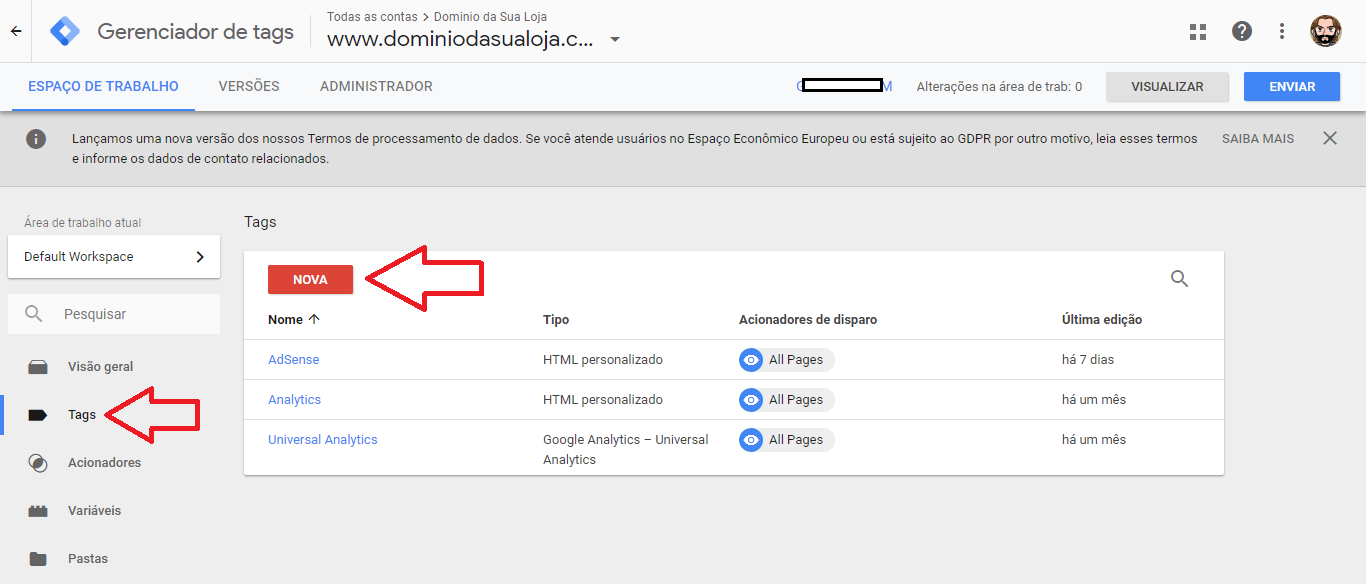Image resolution: width=1366 pixels, height=584 pixels.
Task: Open the help question mark icon
Action: [1242, 31]
